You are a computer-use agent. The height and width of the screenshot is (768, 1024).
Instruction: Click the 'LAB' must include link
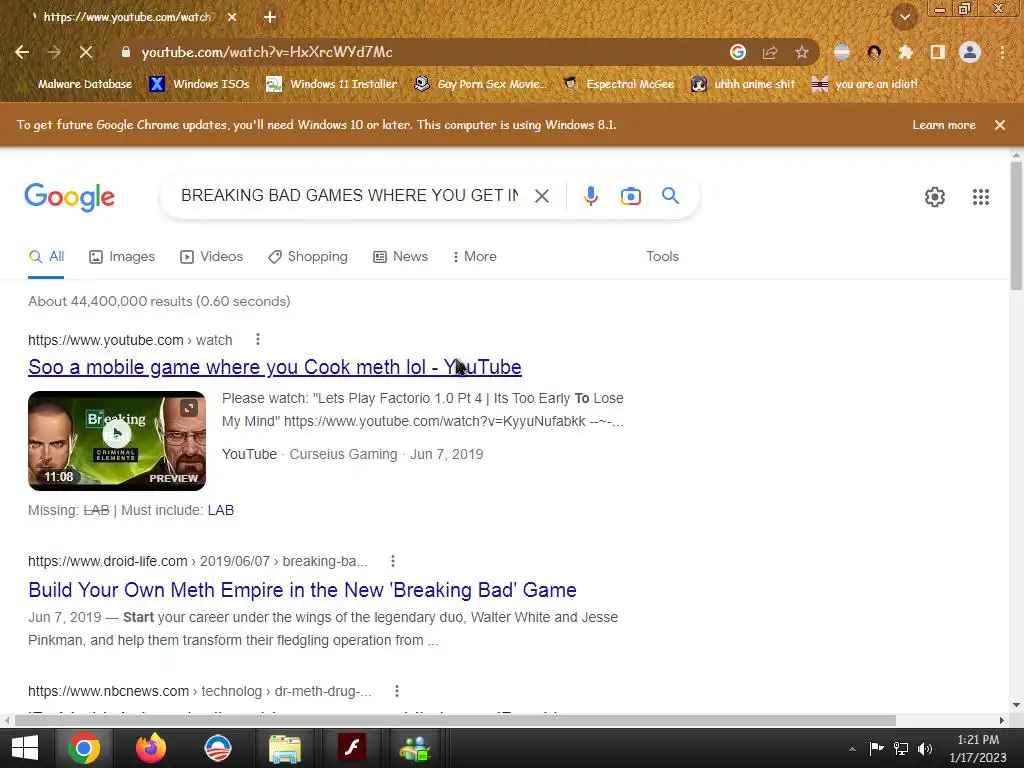point(221,510)
